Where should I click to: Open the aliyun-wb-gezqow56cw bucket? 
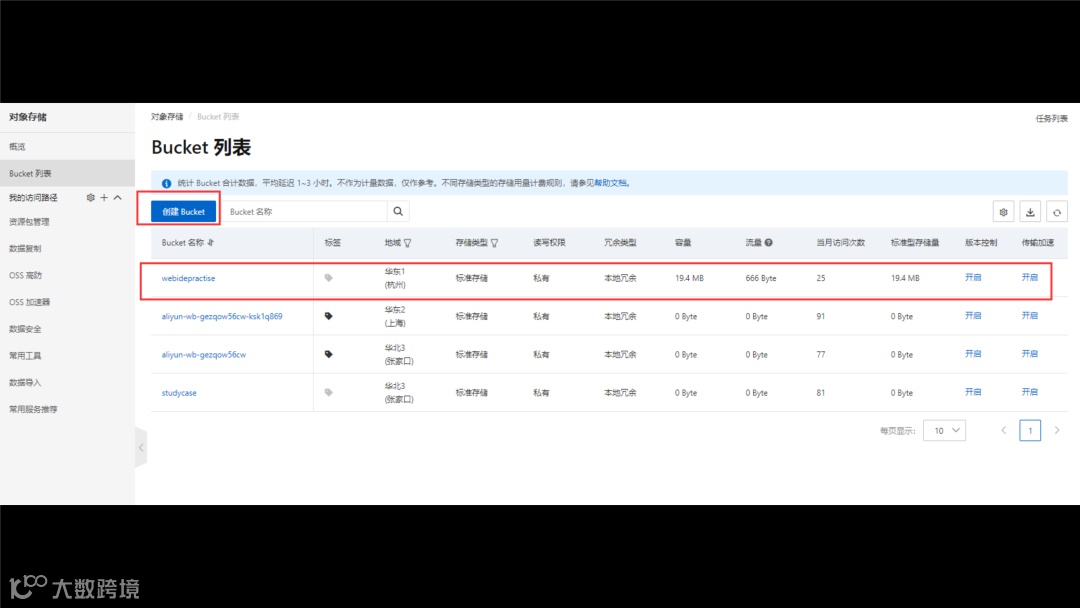tap(203, 355)
